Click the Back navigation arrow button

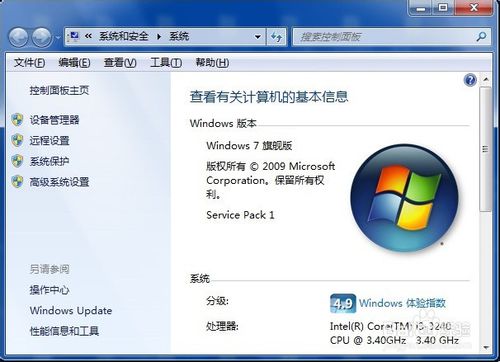coord(18,37)
